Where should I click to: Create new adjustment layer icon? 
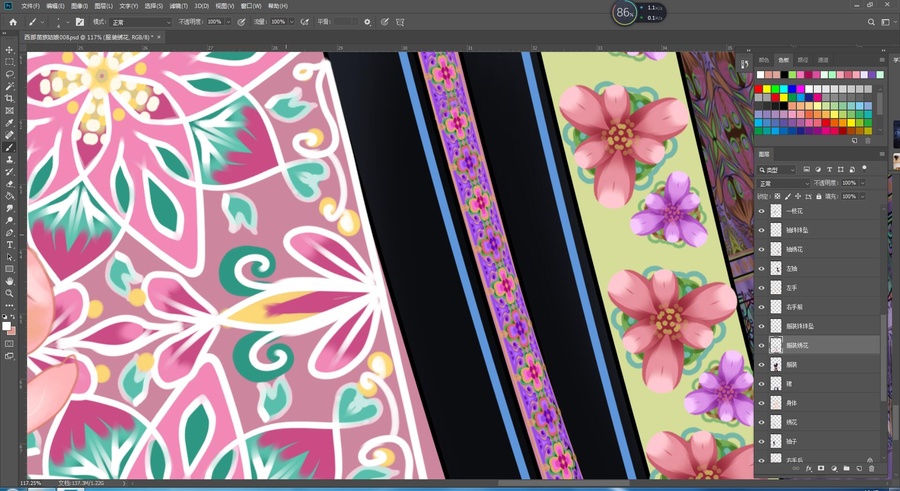(833, 469)
